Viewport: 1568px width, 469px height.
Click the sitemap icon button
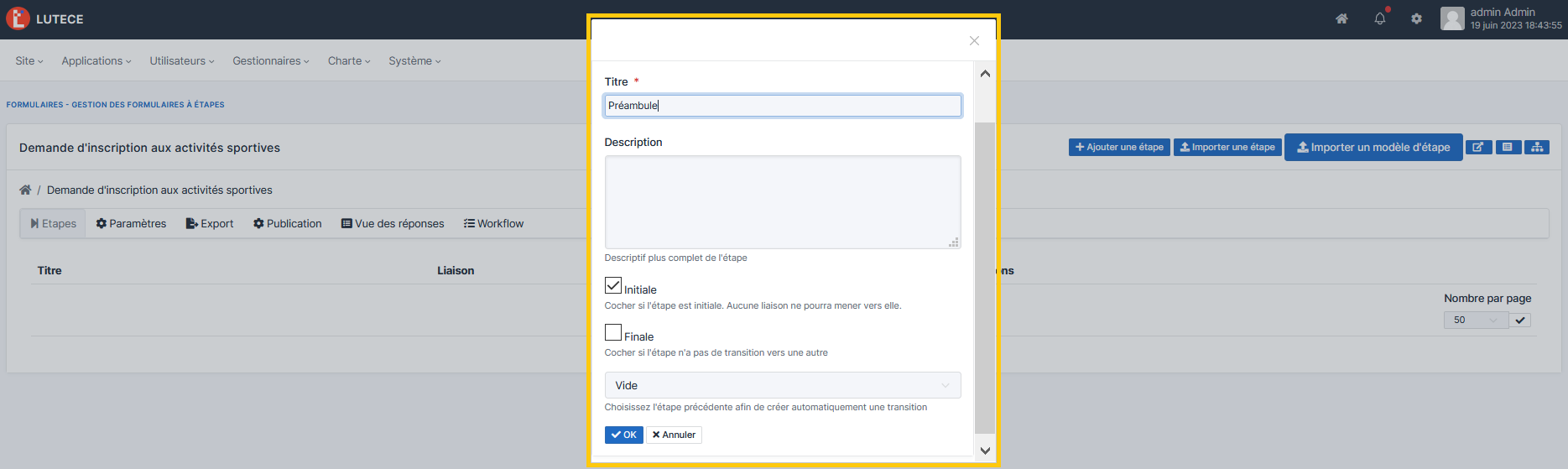click(1537, 147)
